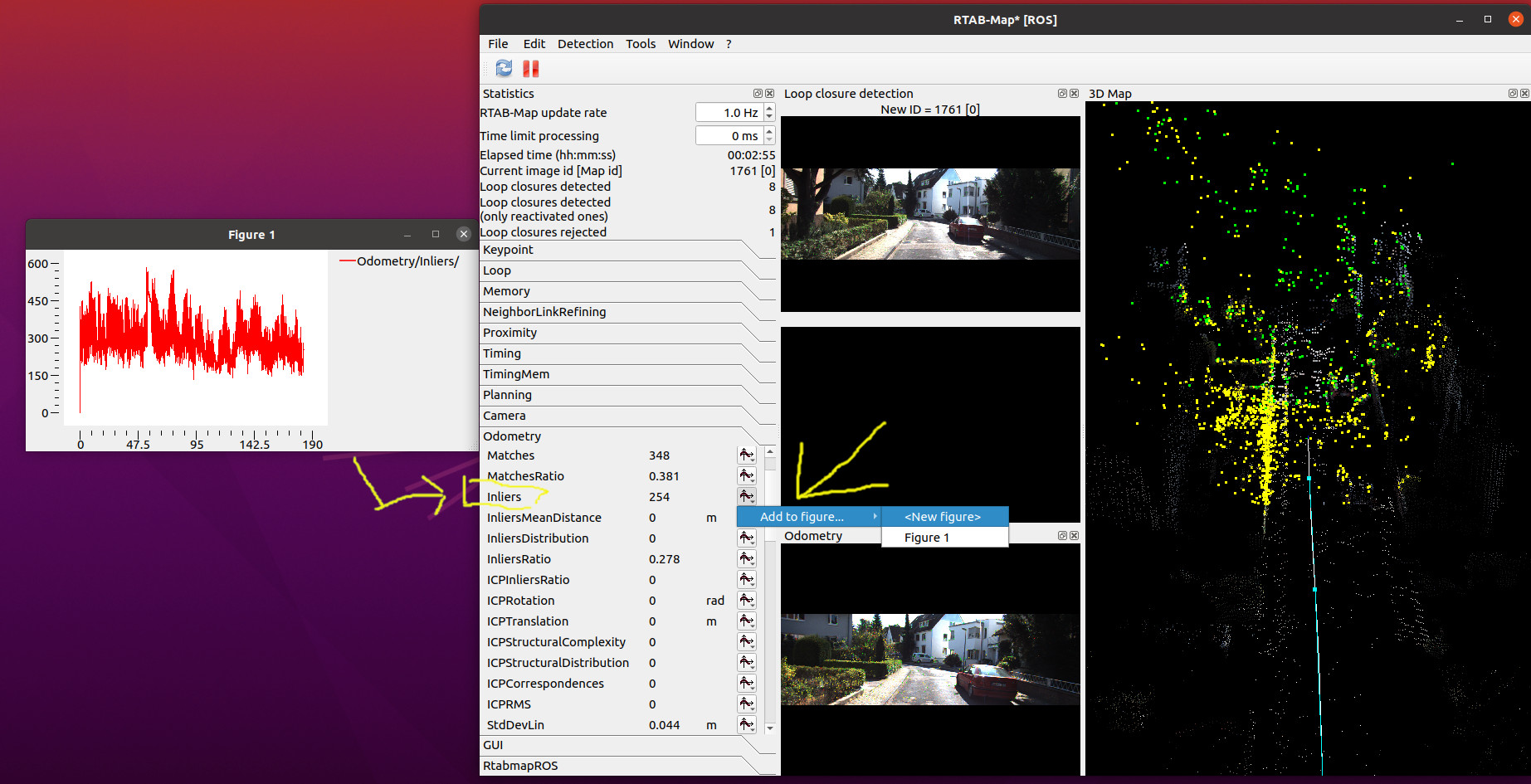Decrease the Time limit processing value
The image size is (1531, 784).
[x=769, y=139]
